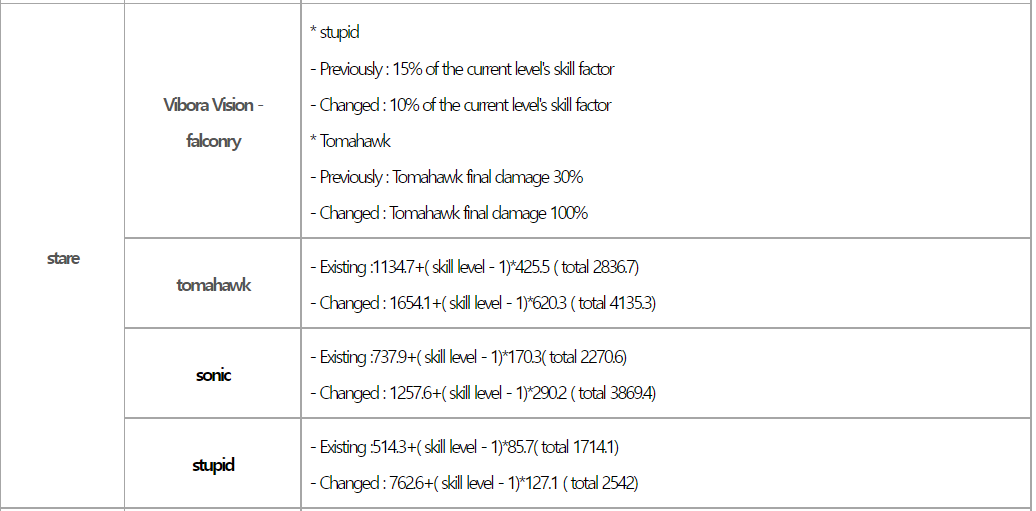Select the stupid changed formula starting 762.6
The height and width of the screenshot is (511, 1036).
[474, 483]
